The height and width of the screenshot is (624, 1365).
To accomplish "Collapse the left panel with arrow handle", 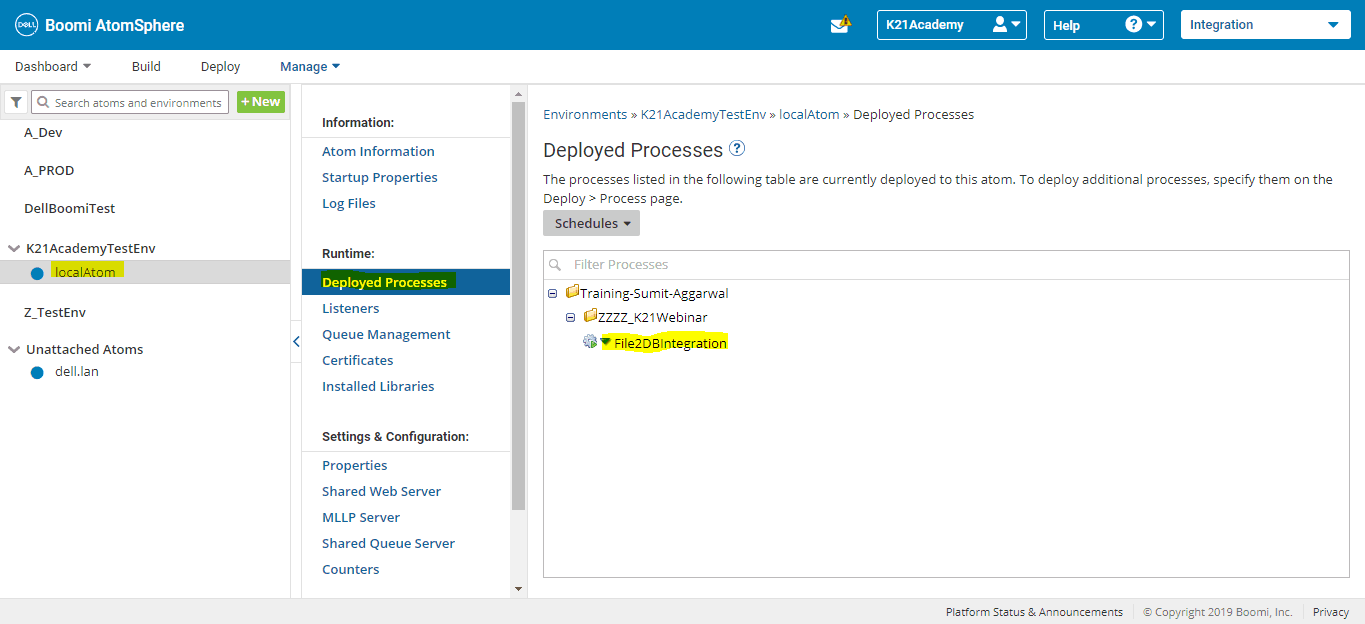I will pos(296,341).
